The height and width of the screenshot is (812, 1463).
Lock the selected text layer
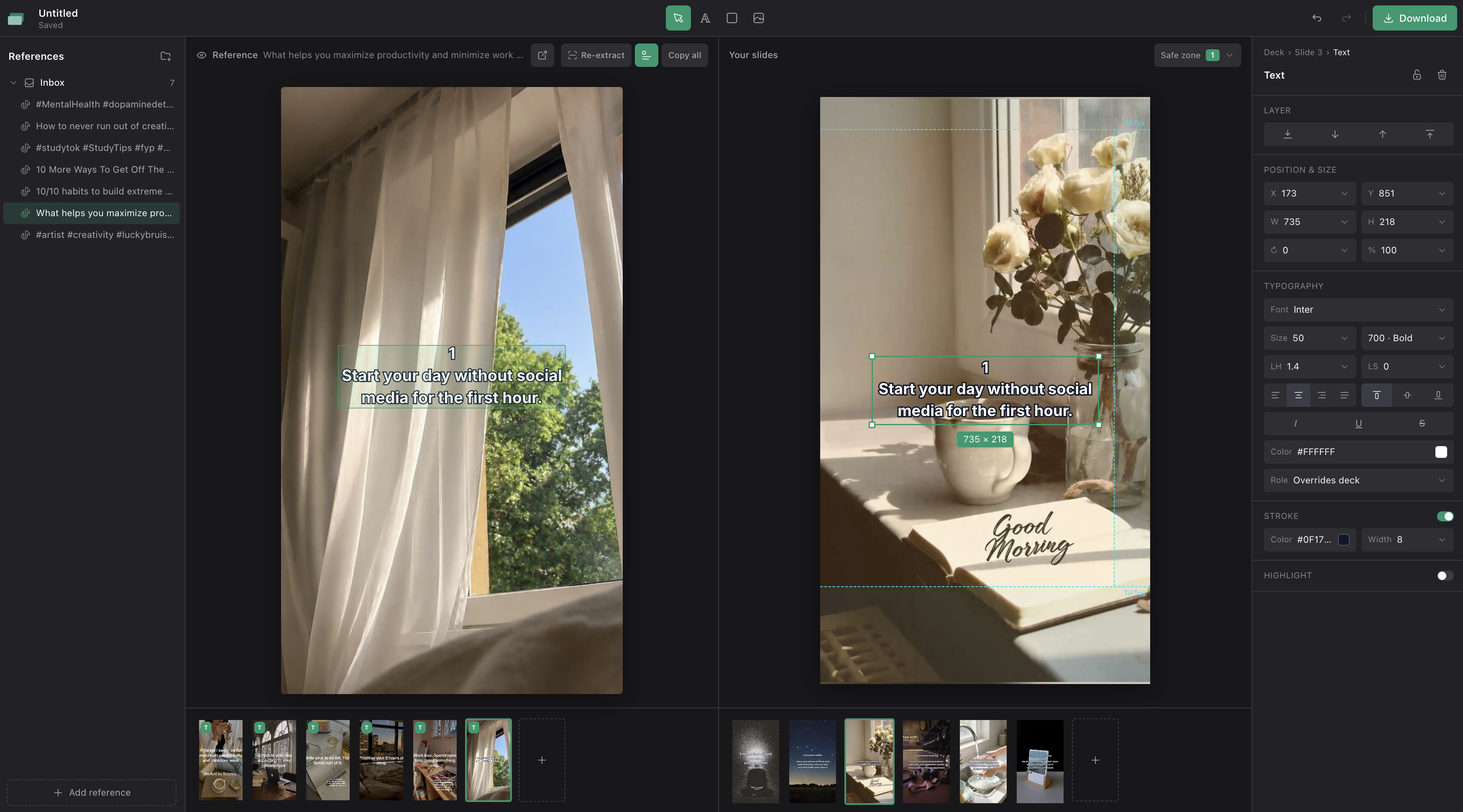[x=1417, y=75]
